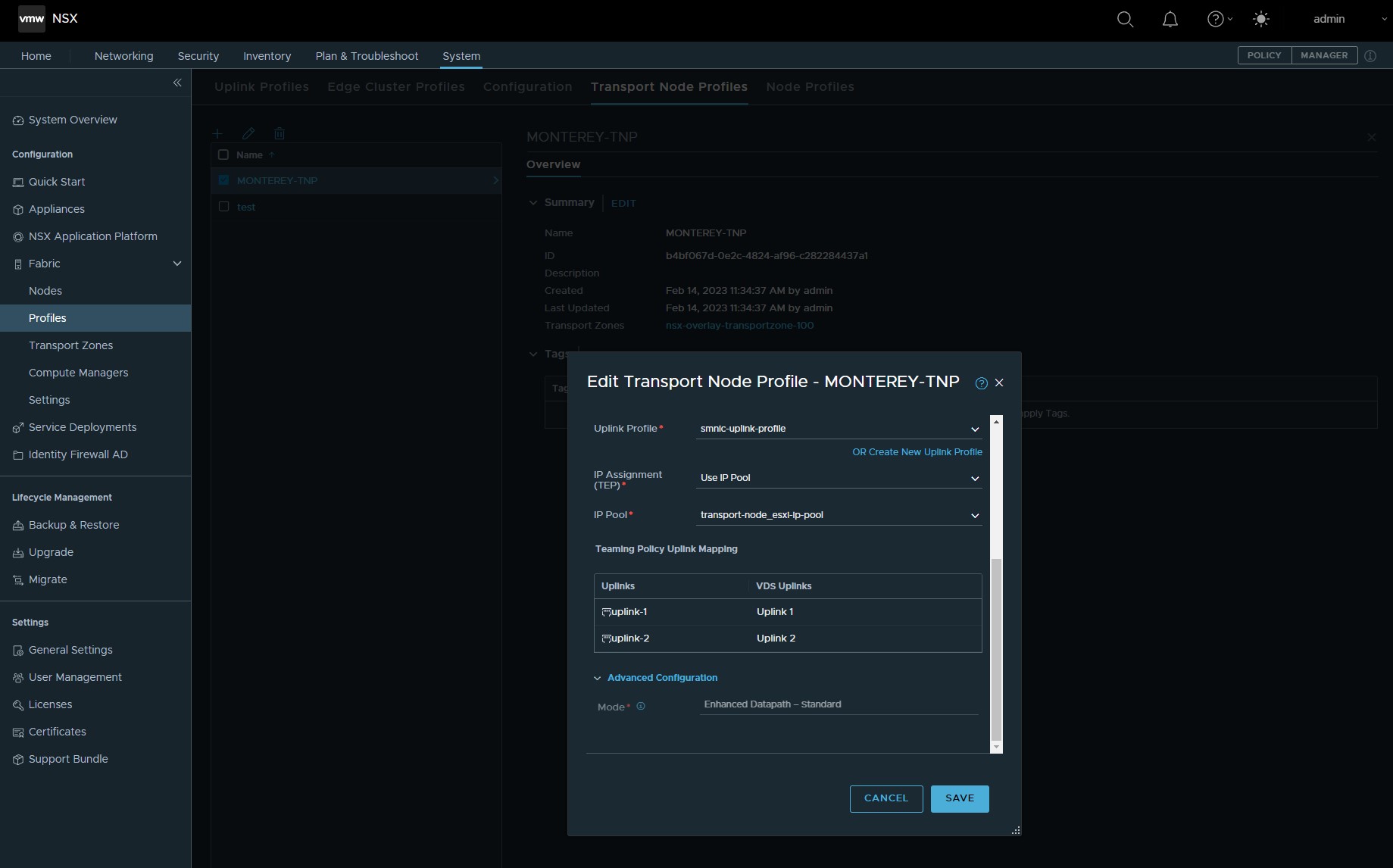Viewport: 1393px width, 868px height.
Task: Check the test profile checkbox
Action: [223, 207]
